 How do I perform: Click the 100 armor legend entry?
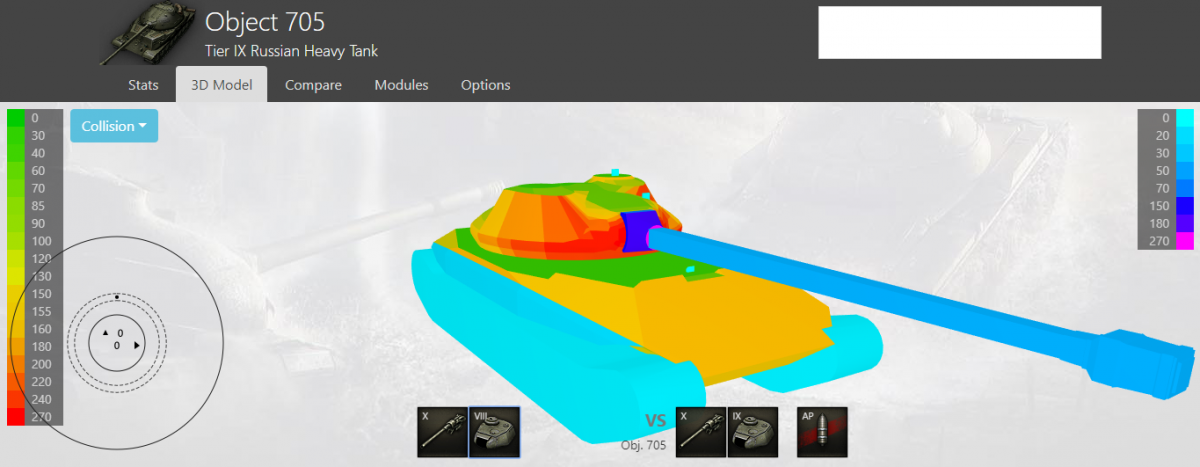(x=34, y=241)
